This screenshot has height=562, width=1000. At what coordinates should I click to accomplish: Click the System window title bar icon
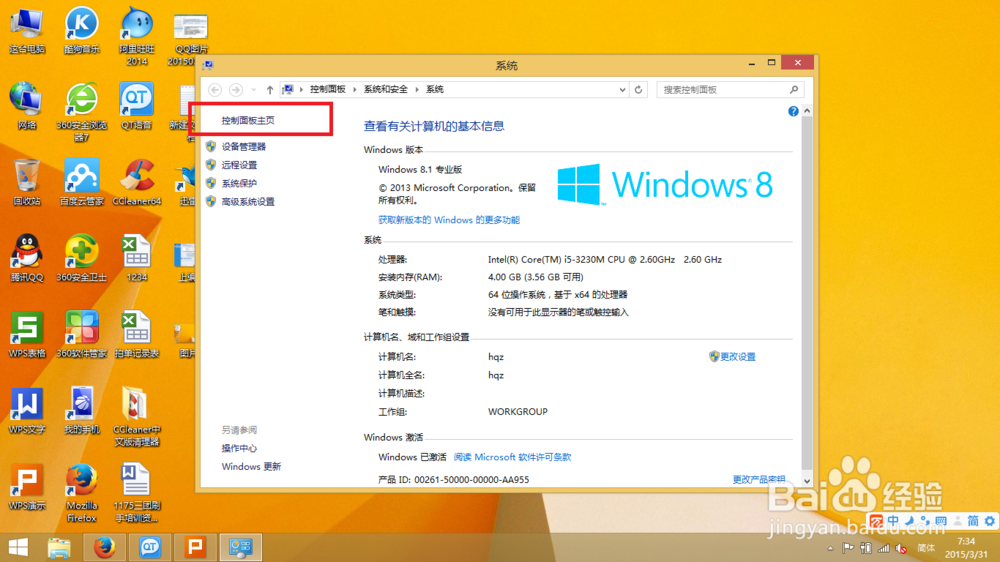[208, 65]
